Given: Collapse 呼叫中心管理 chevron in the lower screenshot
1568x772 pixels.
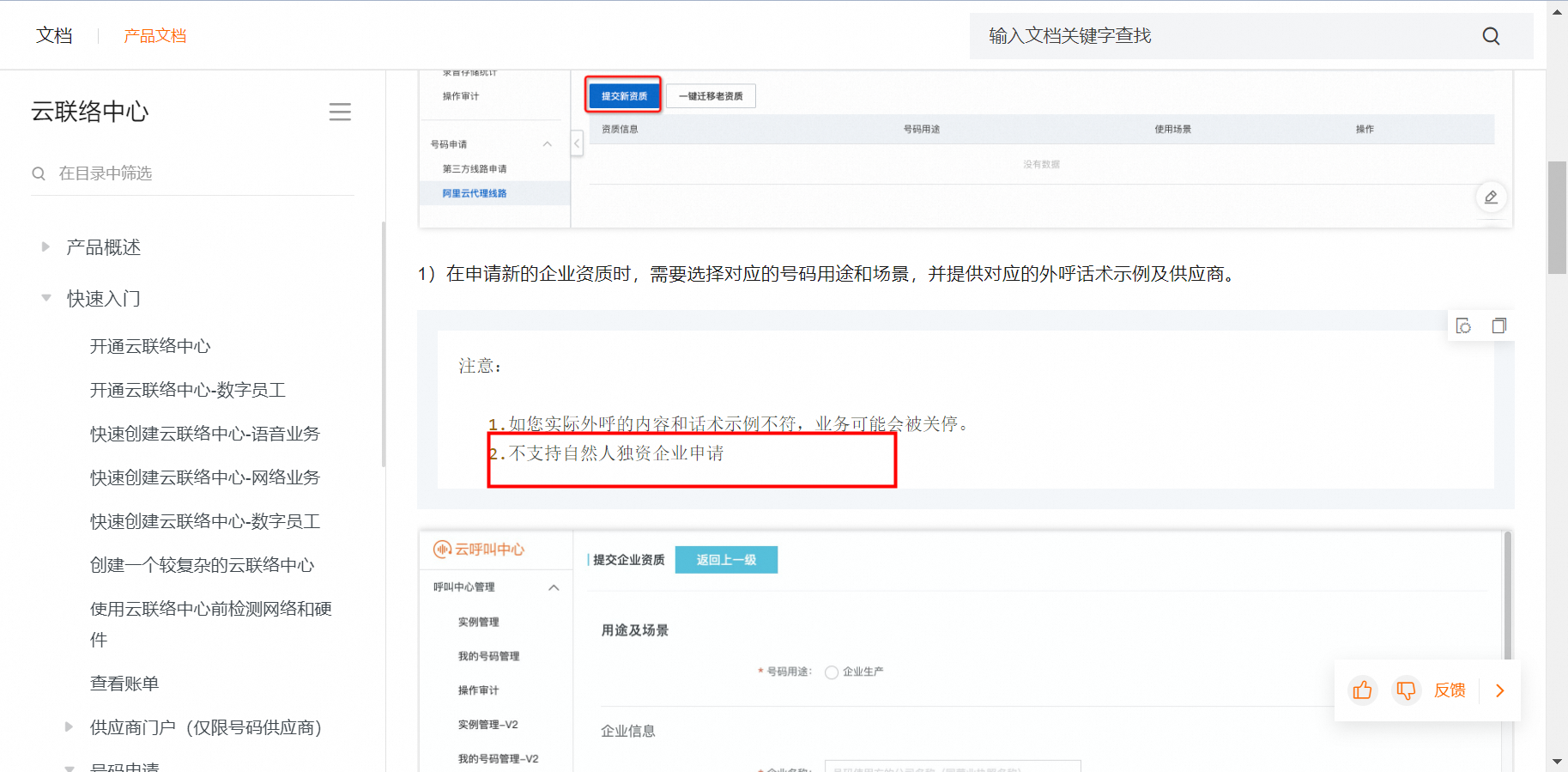Looking at the screenshot, I should (554, 587).
